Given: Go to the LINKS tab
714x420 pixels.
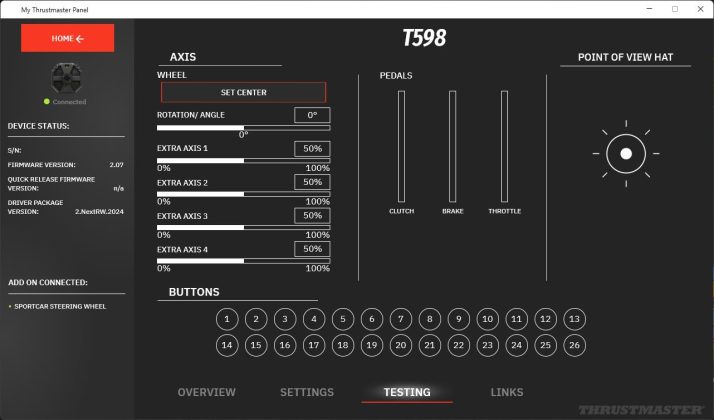Looking at the screenshot, I should 507,392.
